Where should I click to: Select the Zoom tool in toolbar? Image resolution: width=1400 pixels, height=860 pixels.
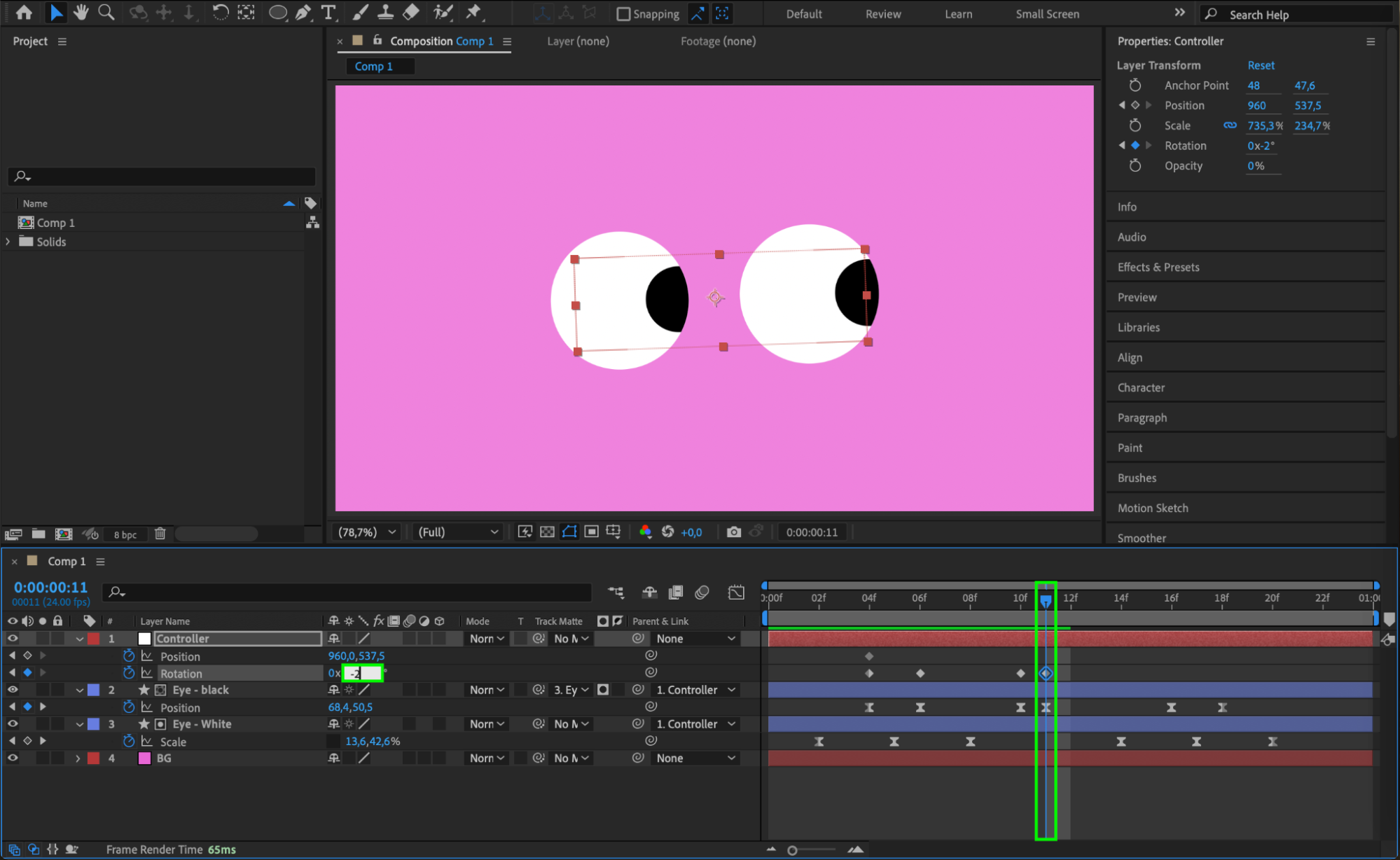point(106,12)
